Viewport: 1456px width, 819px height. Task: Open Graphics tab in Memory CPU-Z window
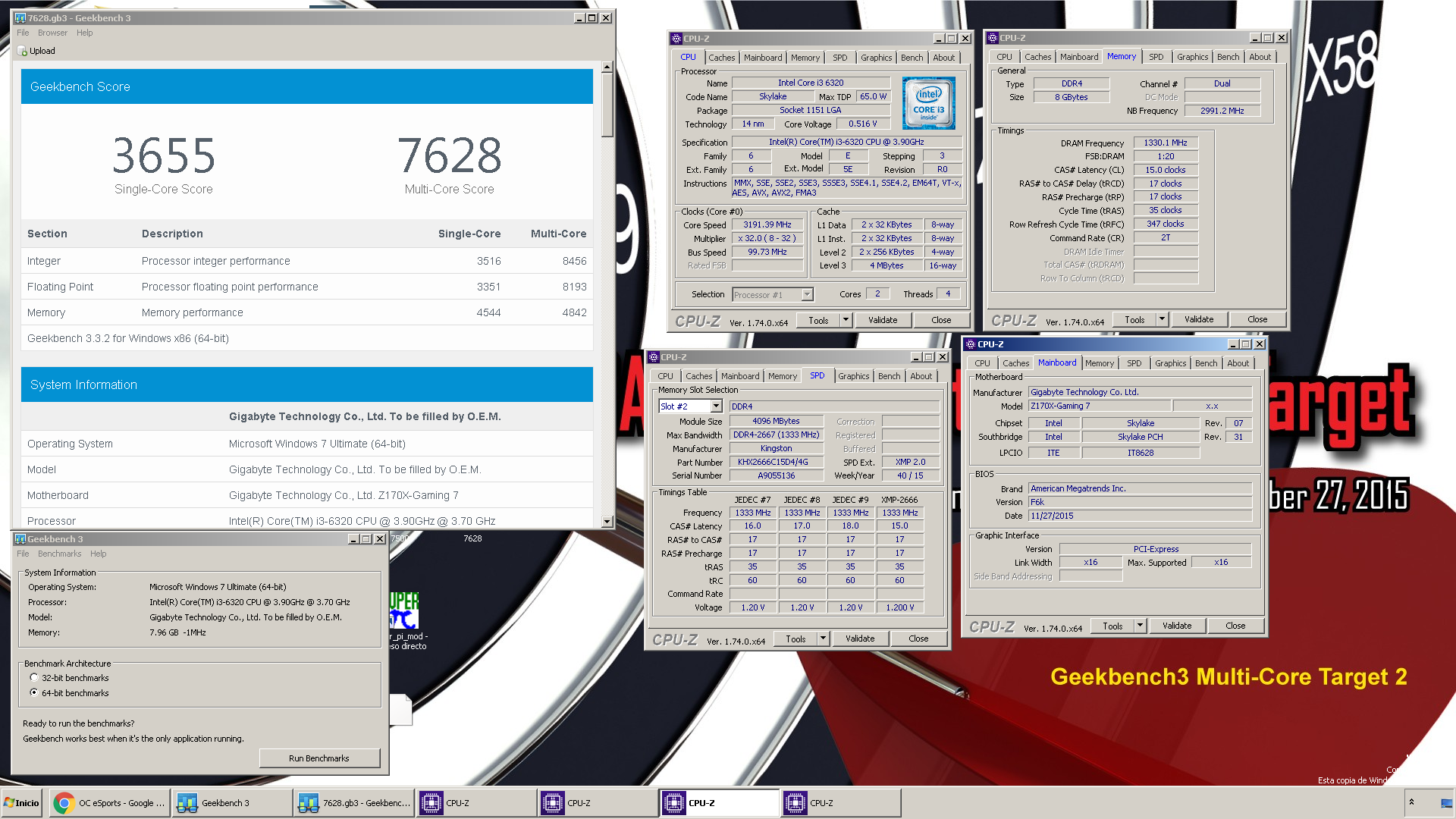(x=1192, y=57)
